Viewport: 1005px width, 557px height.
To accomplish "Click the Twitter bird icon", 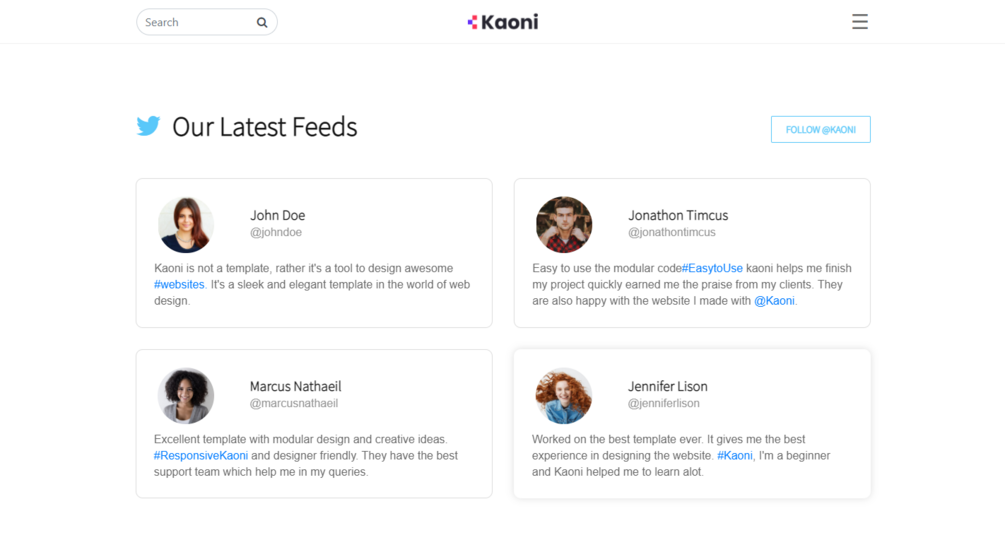I will coord(149,126).
